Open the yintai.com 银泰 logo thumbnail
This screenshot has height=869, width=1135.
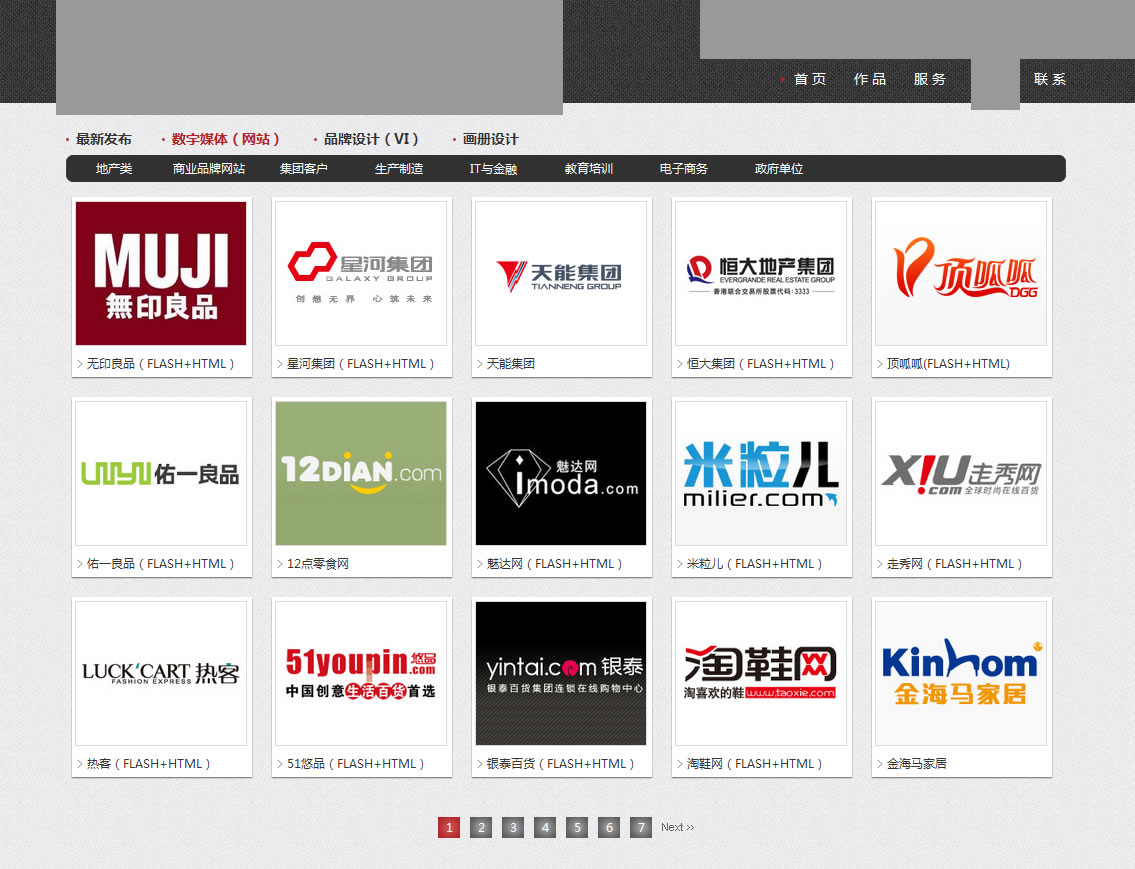pyautogui.click(x=561, y=673)
